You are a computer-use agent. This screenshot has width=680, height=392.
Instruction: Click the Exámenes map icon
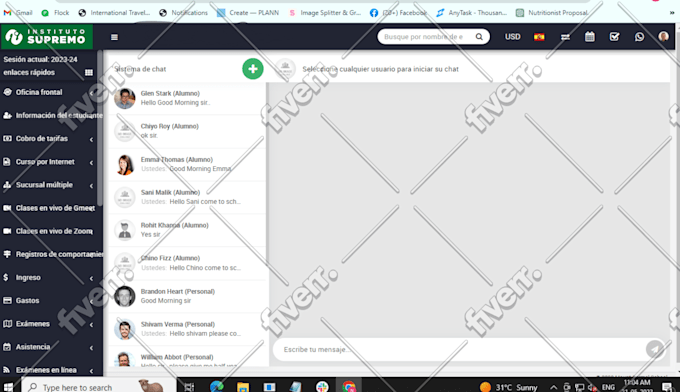[x=7, y=323]
